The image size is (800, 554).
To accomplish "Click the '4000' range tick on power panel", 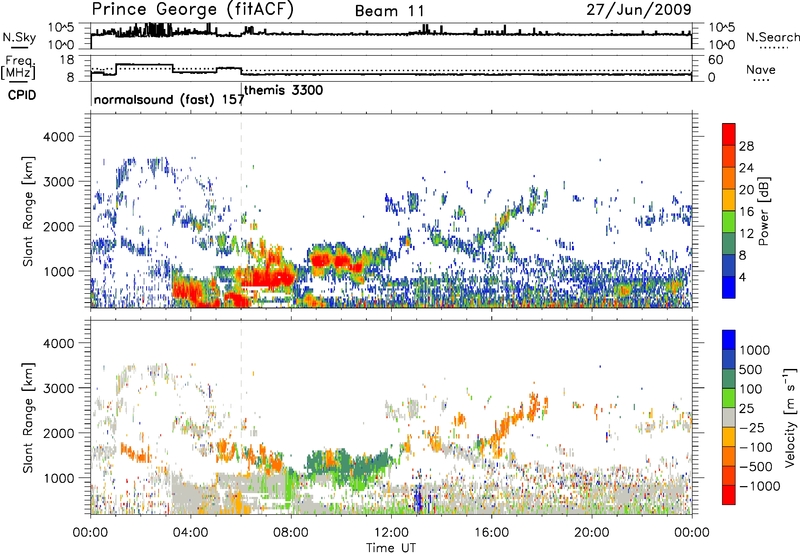I will [58, 137].
